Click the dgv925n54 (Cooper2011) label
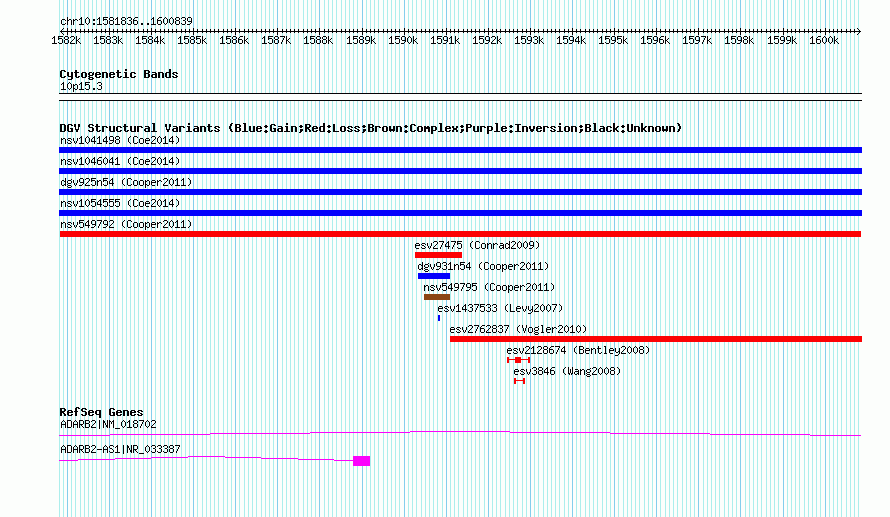This screenshot has width=890, height=517. coord(126,182)
